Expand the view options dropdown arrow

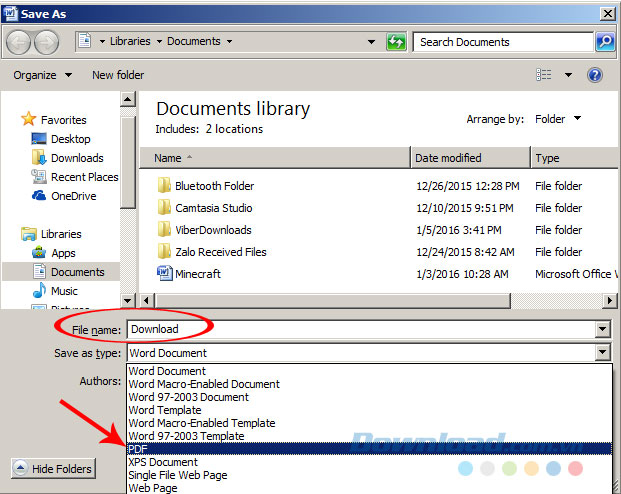[x=568, y=75]
